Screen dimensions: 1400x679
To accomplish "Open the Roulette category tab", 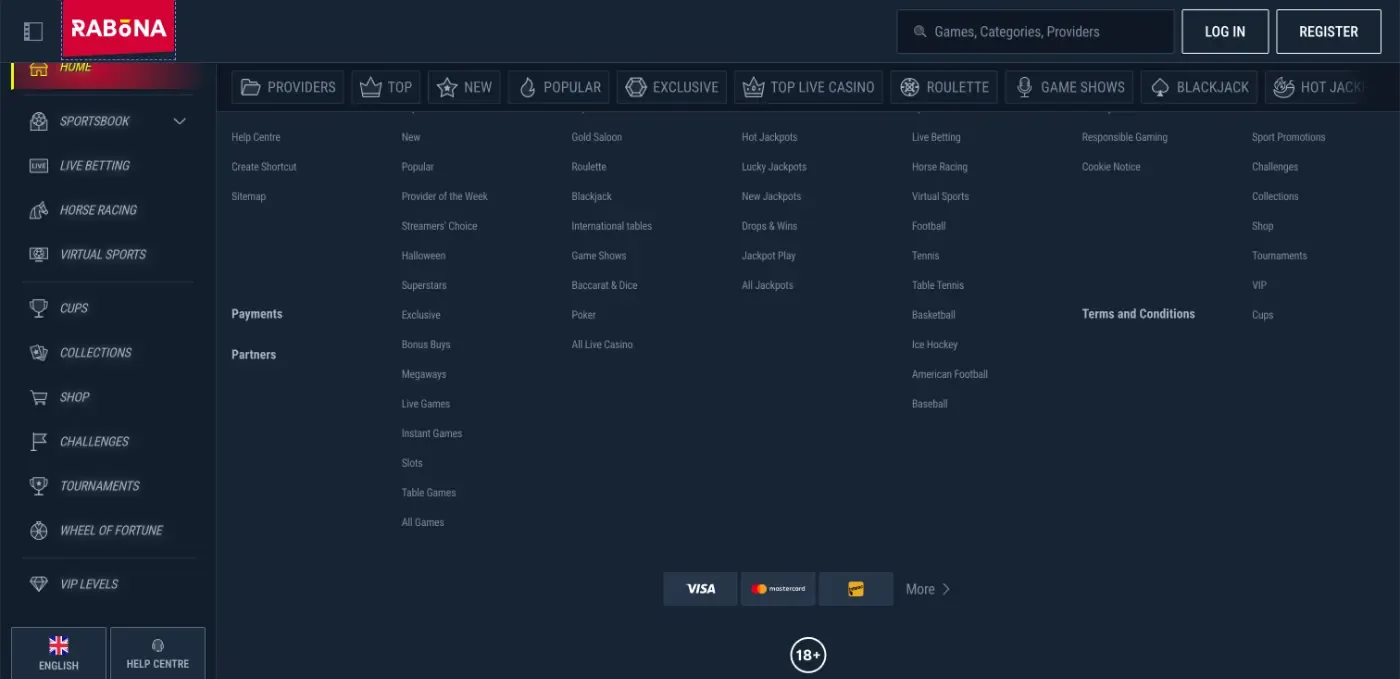I will [944, 87].
